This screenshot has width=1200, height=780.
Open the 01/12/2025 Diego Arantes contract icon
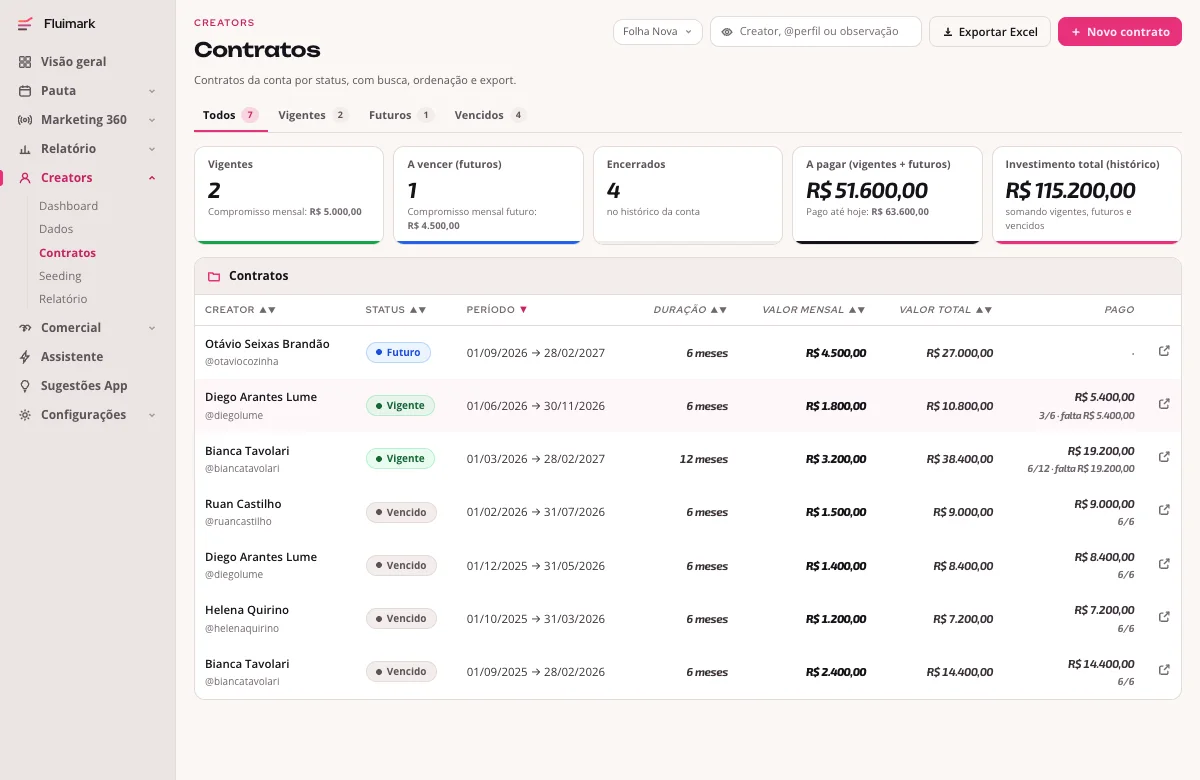pos(1164,564)
